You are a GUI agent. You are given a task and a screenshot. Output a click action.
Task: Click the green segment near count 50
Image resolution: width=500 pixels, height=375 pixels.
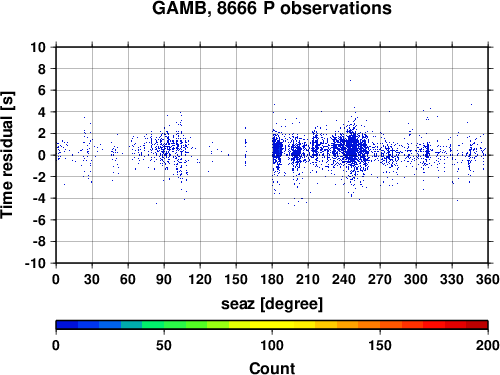pyautogui.click(x=164, y=325)
